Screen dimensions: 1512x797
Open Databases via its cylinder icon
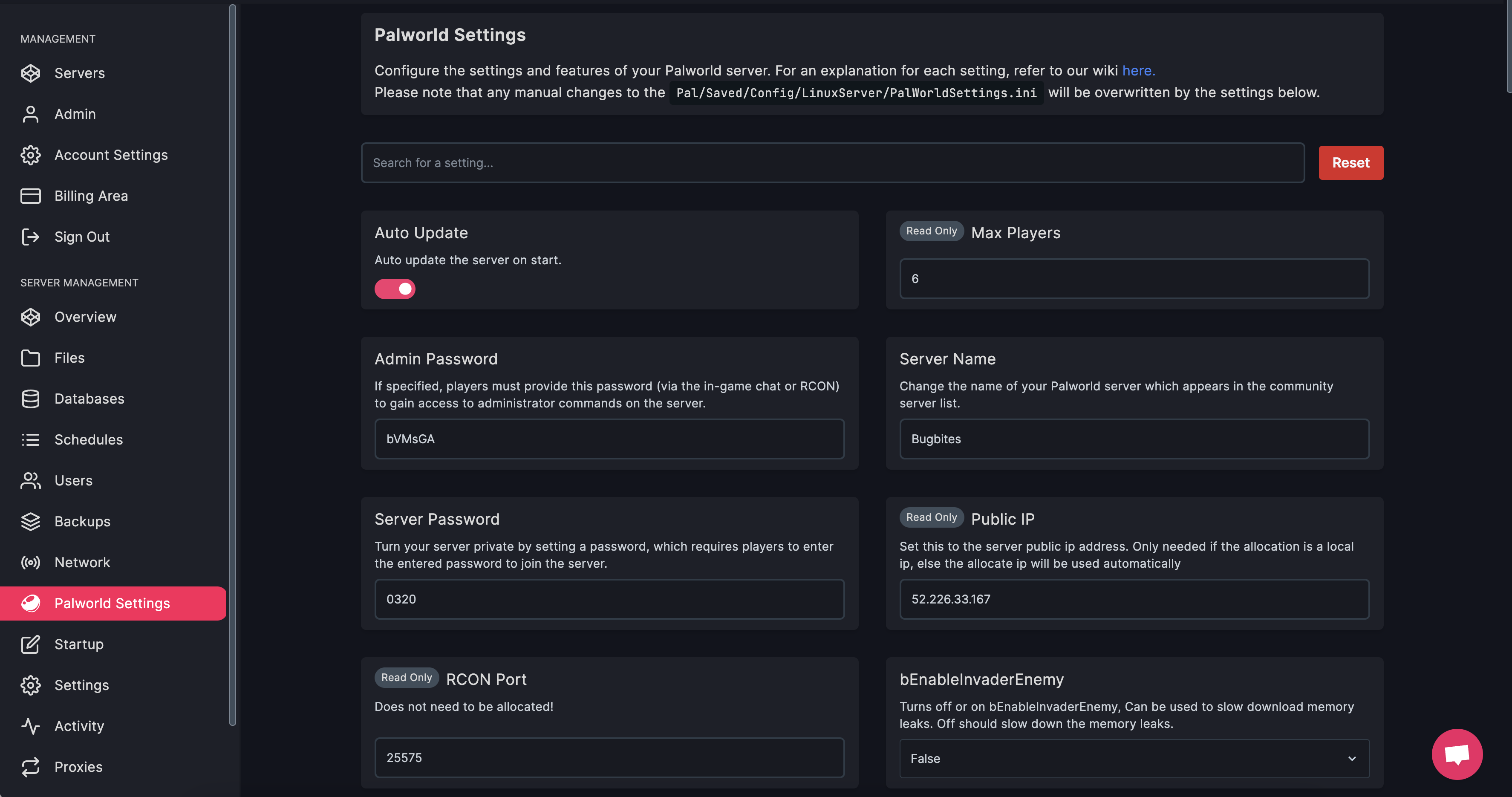pyautogui.click(x=31, y=399)
